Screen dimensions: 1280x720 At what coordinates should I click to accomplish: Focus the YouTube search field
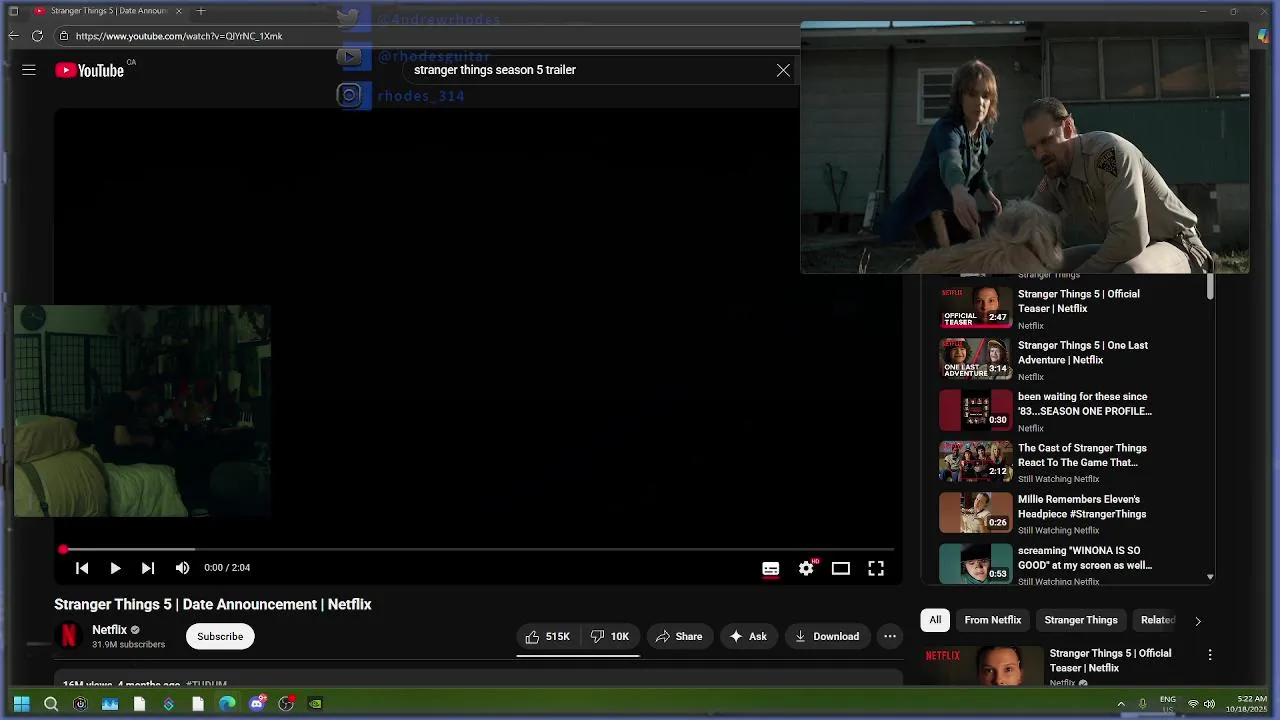590,70
